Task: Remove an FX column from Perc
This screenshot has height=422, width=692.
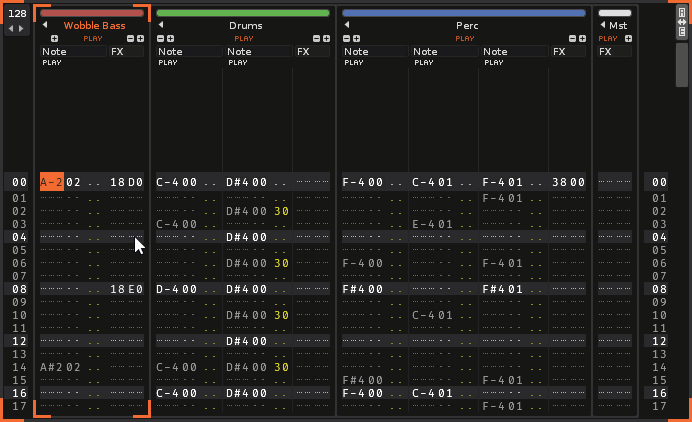Action: (x=572, y=38)
